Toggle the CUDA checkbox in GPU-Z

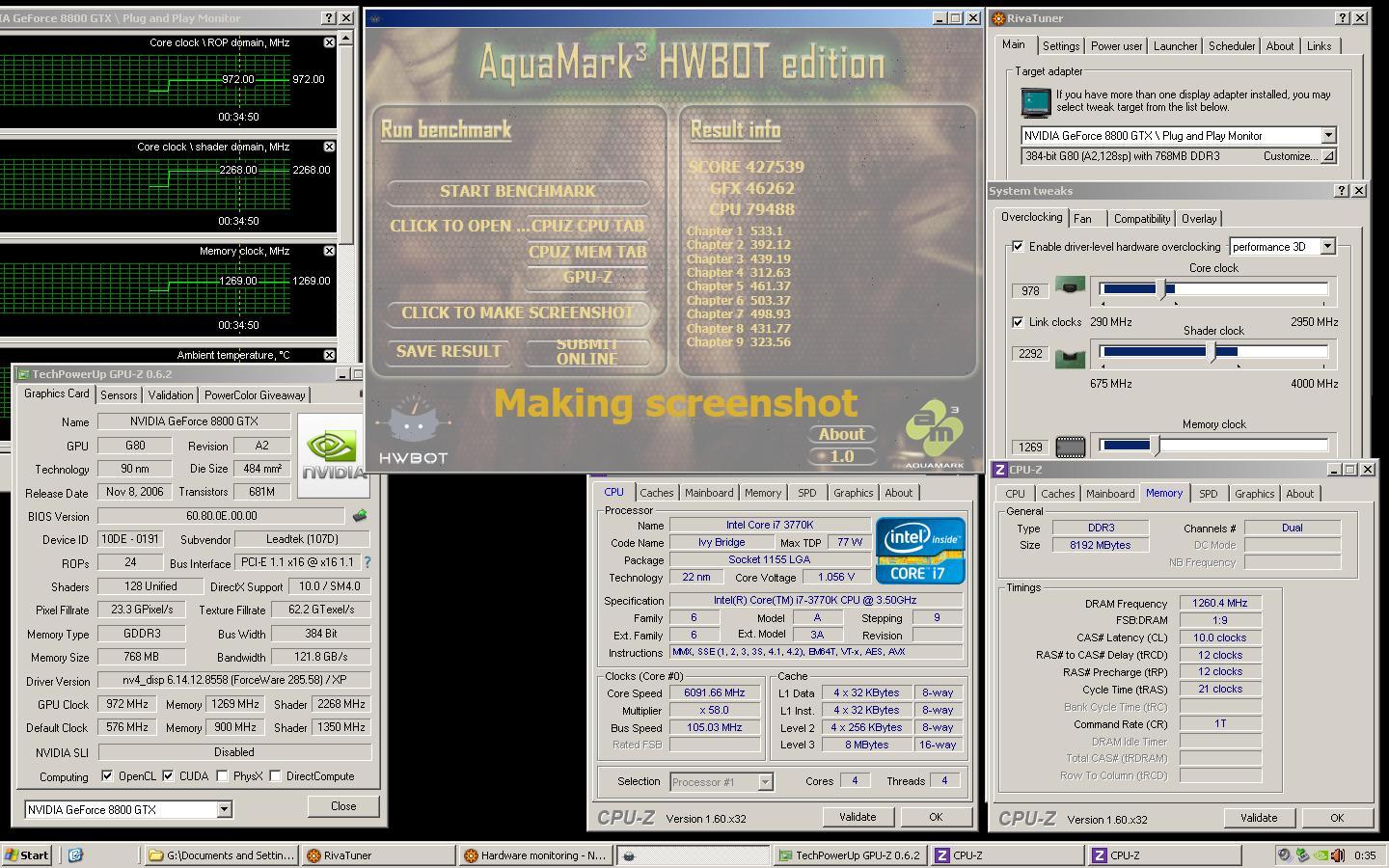(x=168, y=775)
